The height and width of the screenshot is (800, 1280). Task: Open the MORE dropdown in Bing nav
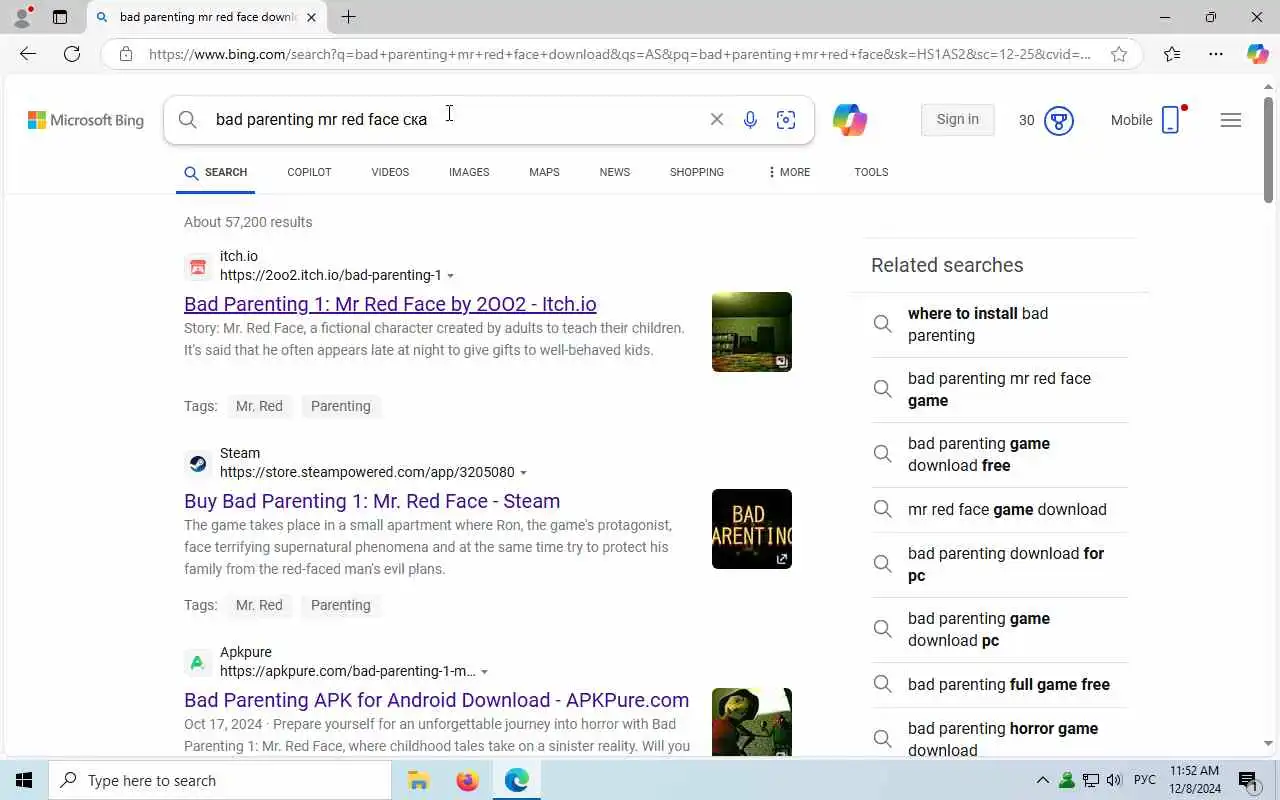click(789, 172)
